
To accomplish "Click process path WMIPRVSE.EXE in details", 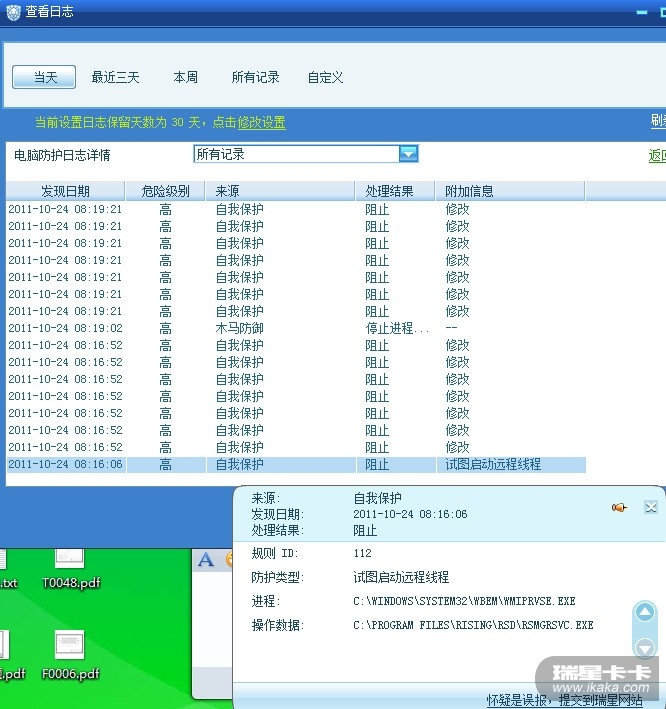I will tap(464, 601).
